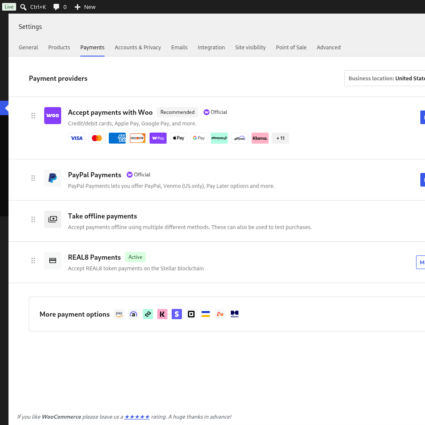Click the 'PayPal Payments' title
The width and height of the screenshot is (425, 425).
(x=94, y=175)
